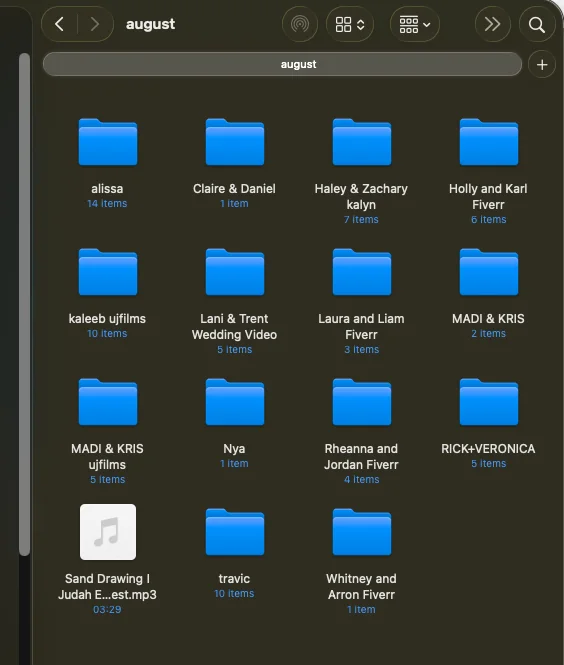
Task: Show more toolbar items (double chevron)
Action: [x=492, y=24]
